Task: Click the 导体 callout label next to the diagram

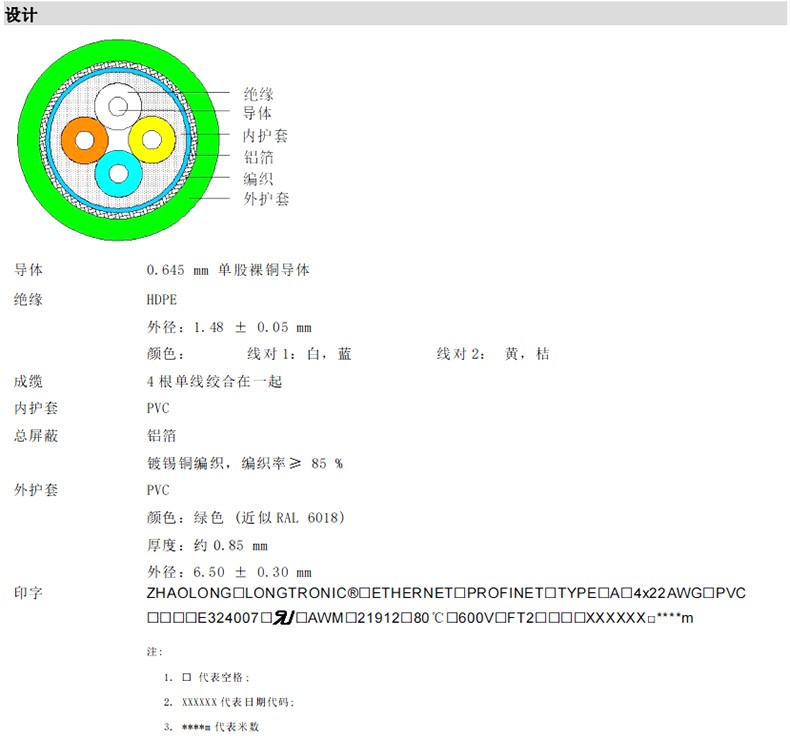Action: [258, 114]
